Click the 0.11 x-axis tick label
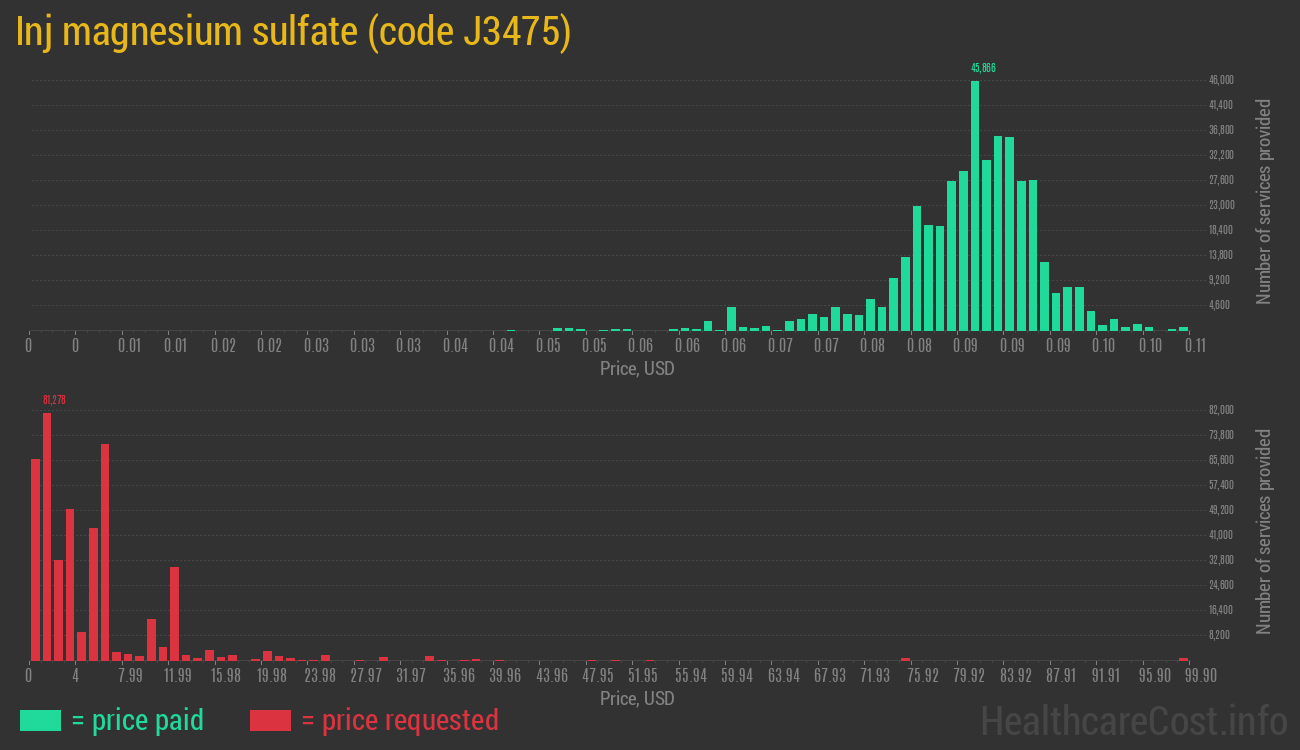This screenshot has width=1300, height=750. point(1194,346)
